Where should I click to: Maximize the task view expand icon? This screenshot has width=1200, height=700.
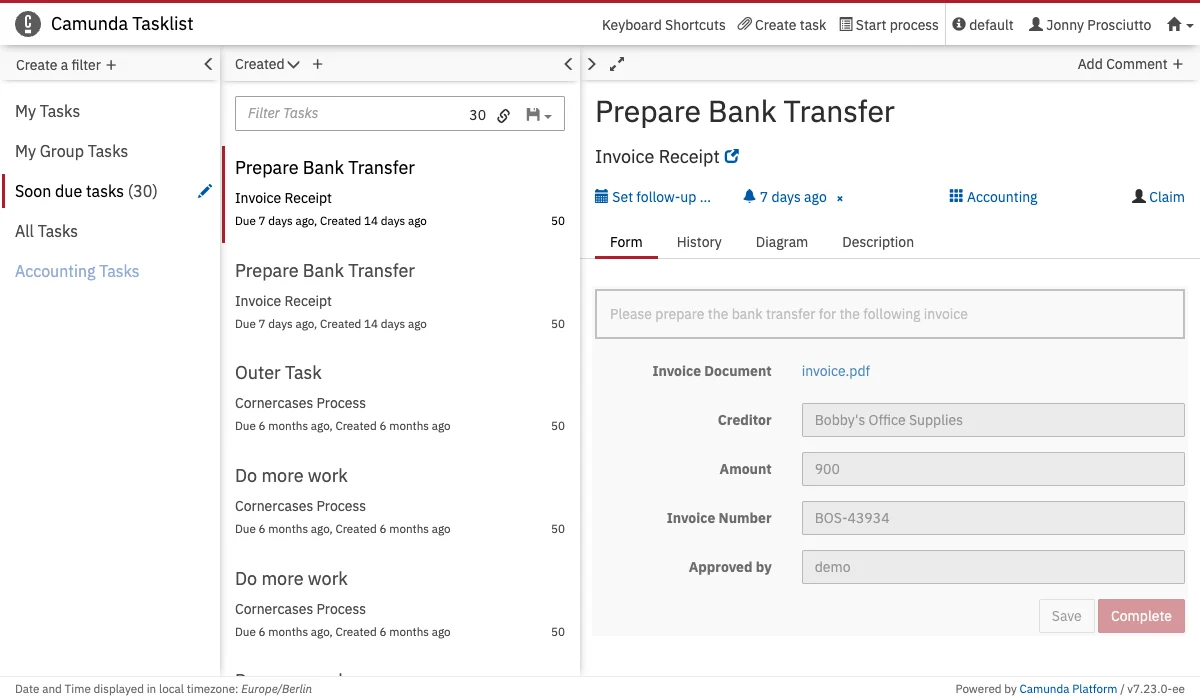(617, 64)
